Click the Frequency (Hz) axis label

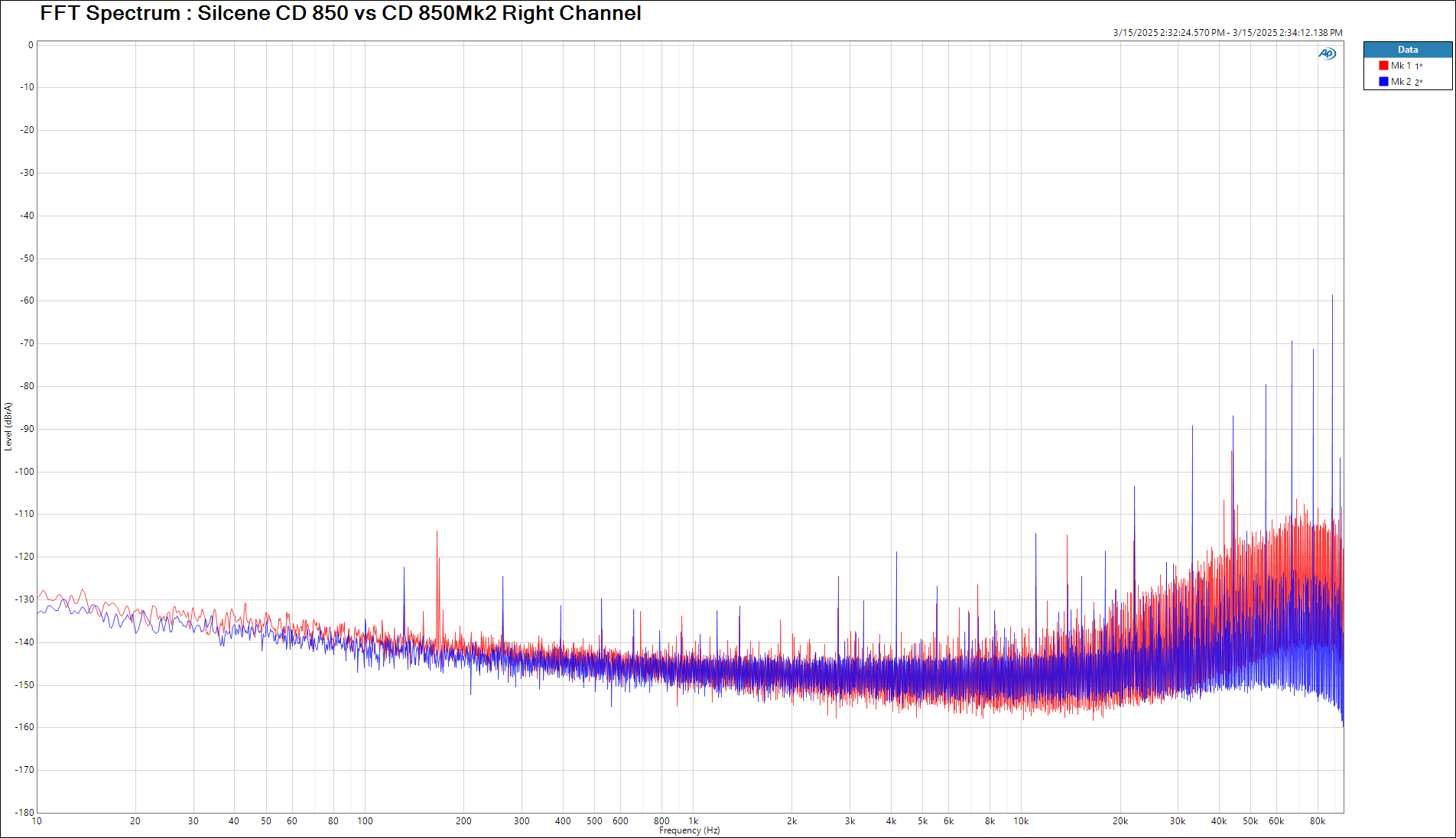689,830
